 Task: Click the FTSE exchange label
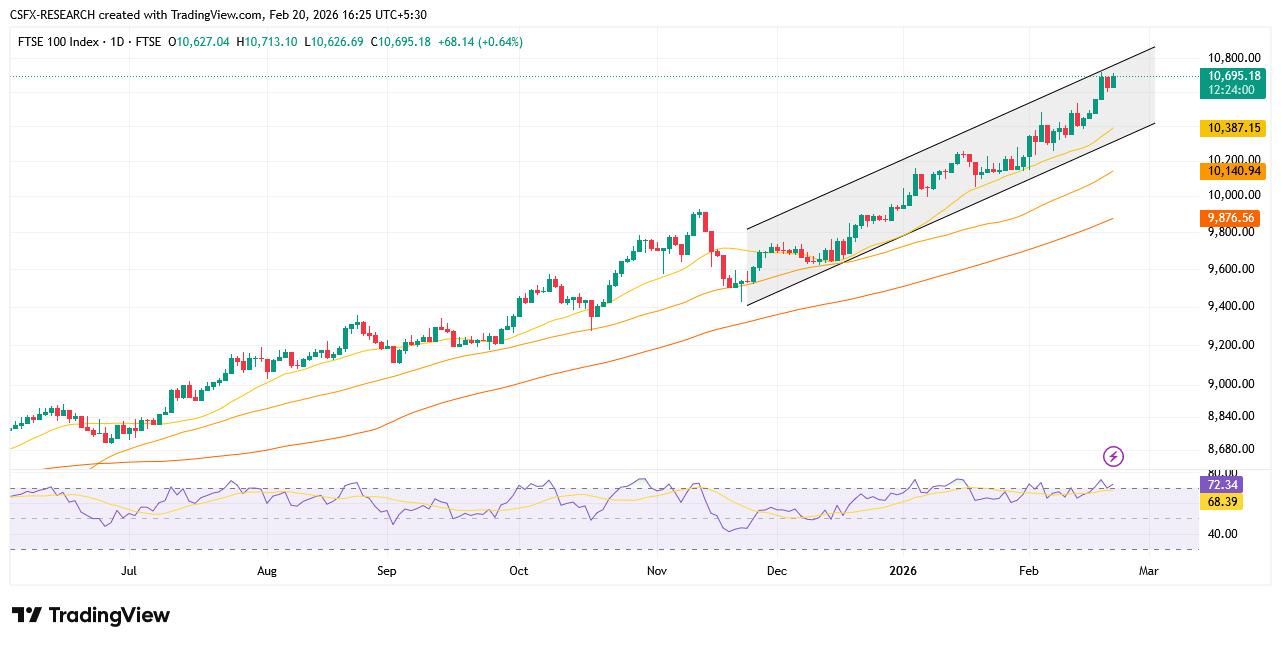click(x=147, y=42)
